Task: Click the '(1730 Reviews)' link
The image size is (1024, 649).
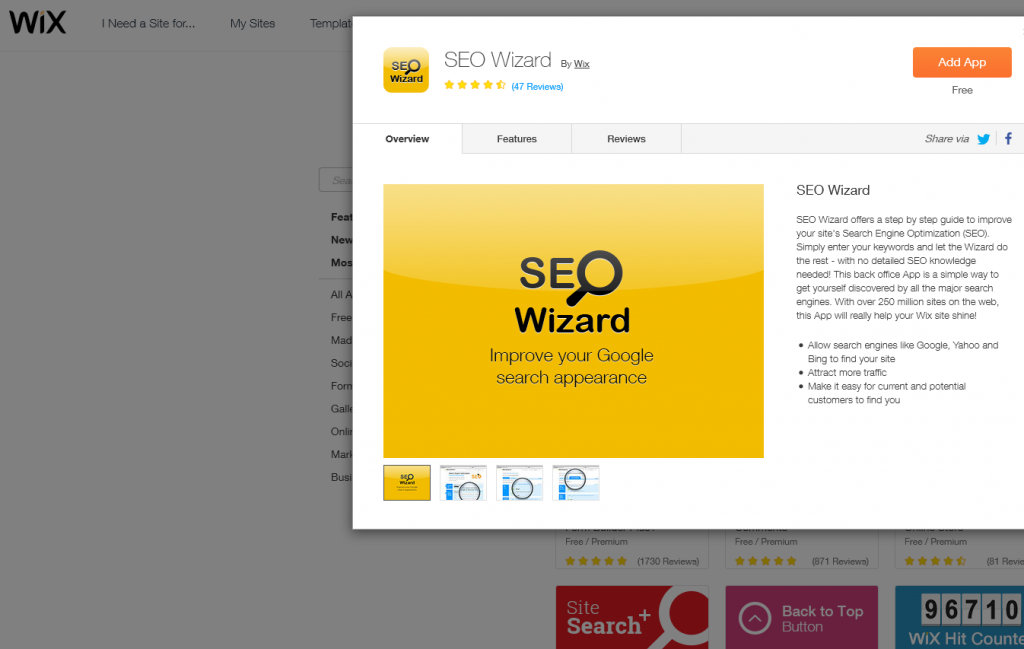Action: (670, 561)
